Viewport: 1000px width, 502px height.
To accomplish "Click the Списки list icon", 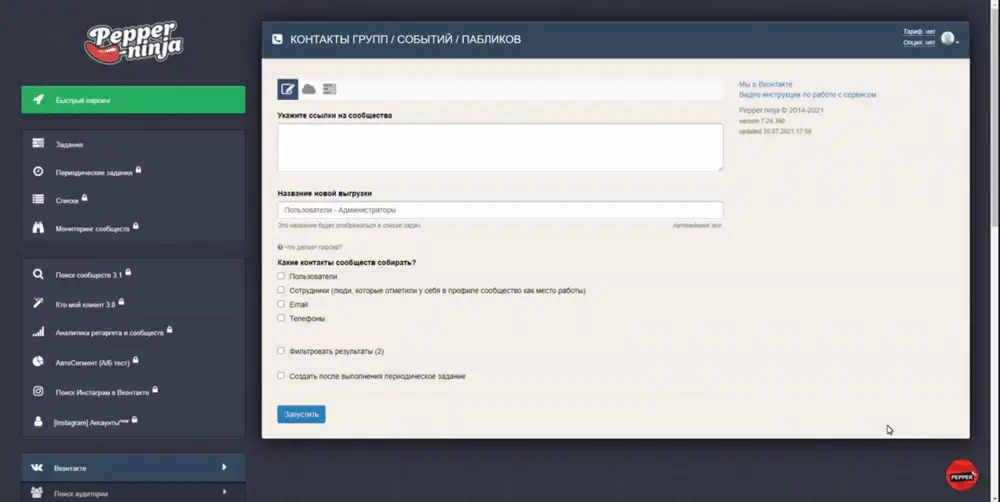I will pos(38,200).
